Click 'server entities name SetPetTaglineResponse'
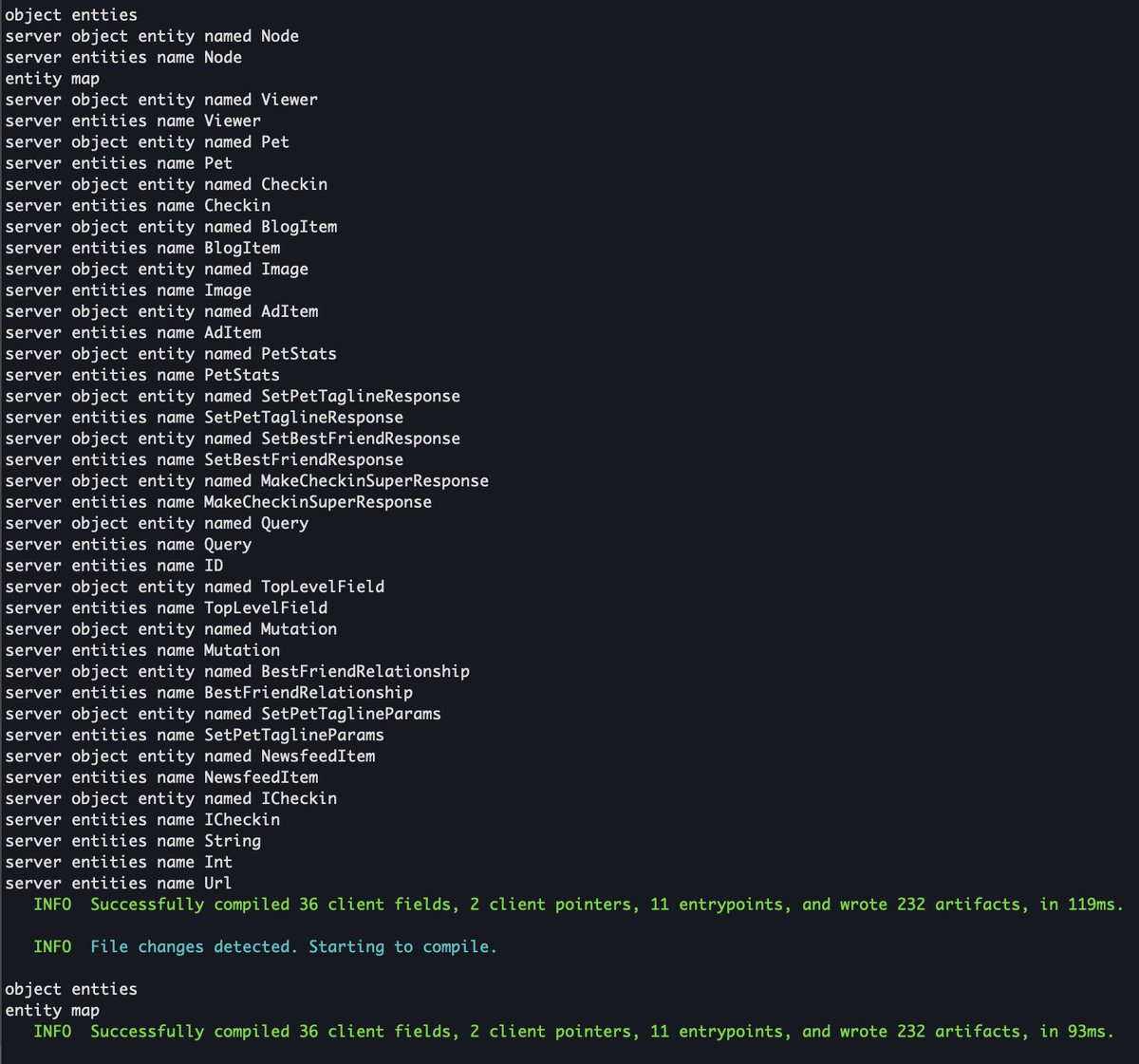The height and width of the screenshot is (1064, 1139). coord(204,418)
